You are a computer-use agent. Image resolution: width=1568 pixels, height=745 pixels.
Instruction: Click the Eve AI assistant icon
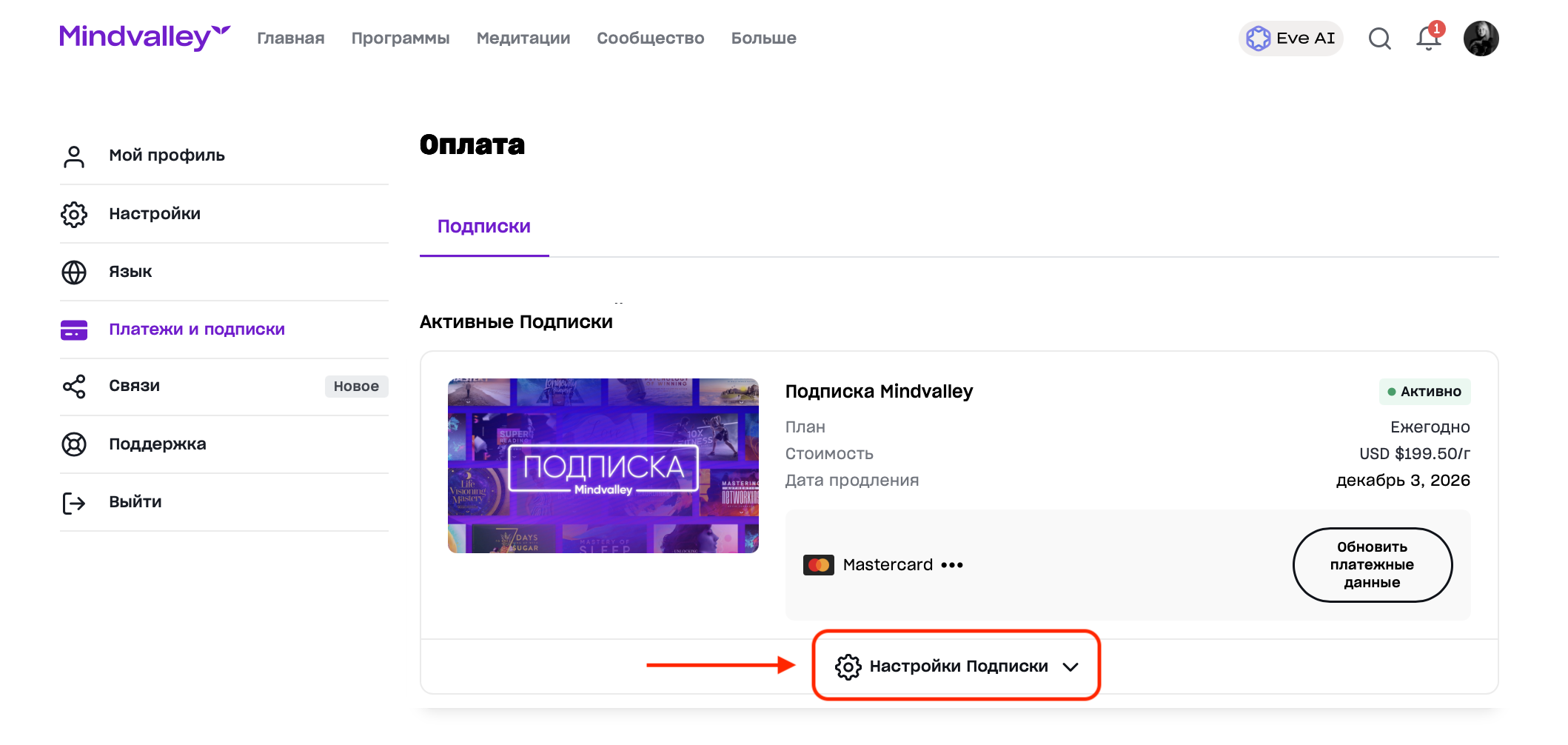(1260, 38)
